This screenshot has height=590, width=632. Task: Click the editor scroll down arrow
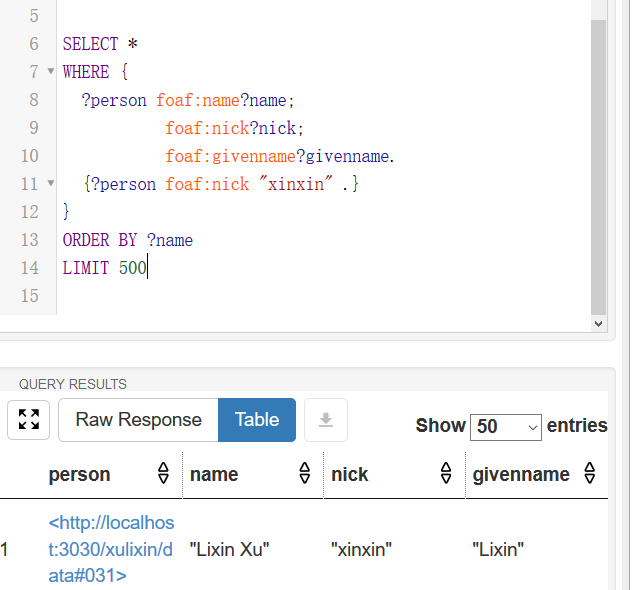pos(598,324)
